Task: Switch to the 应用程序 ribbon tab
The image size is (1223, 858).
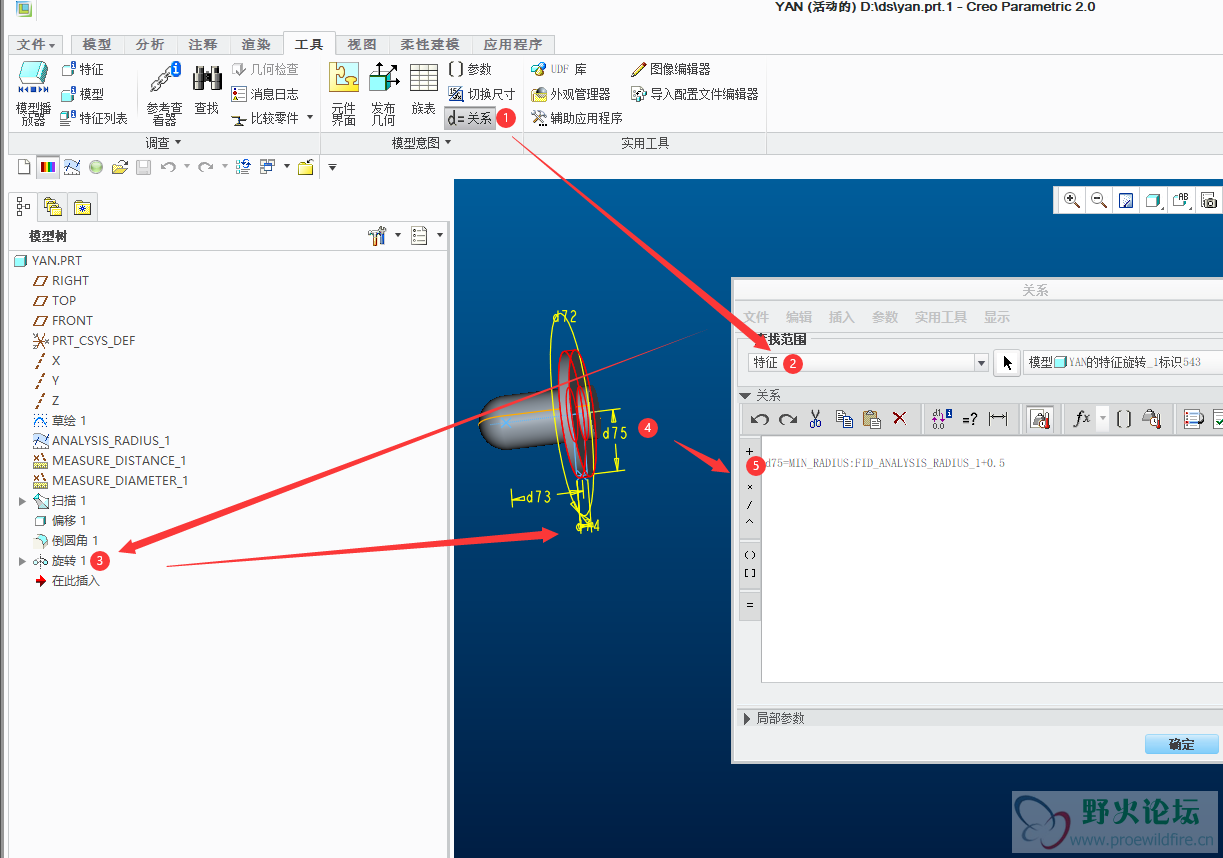Action: tap(513, 45)
